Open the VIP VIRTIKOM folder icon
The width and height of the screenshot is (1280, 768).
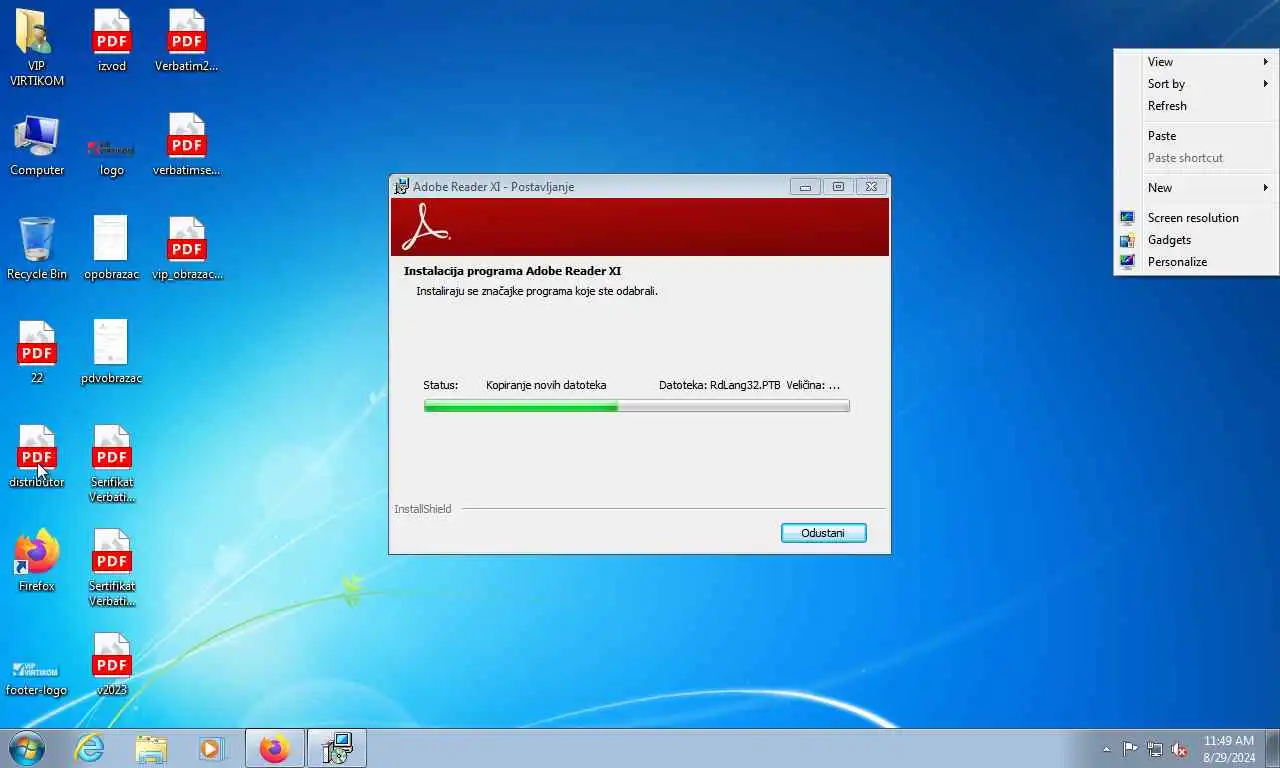(37, 46)
